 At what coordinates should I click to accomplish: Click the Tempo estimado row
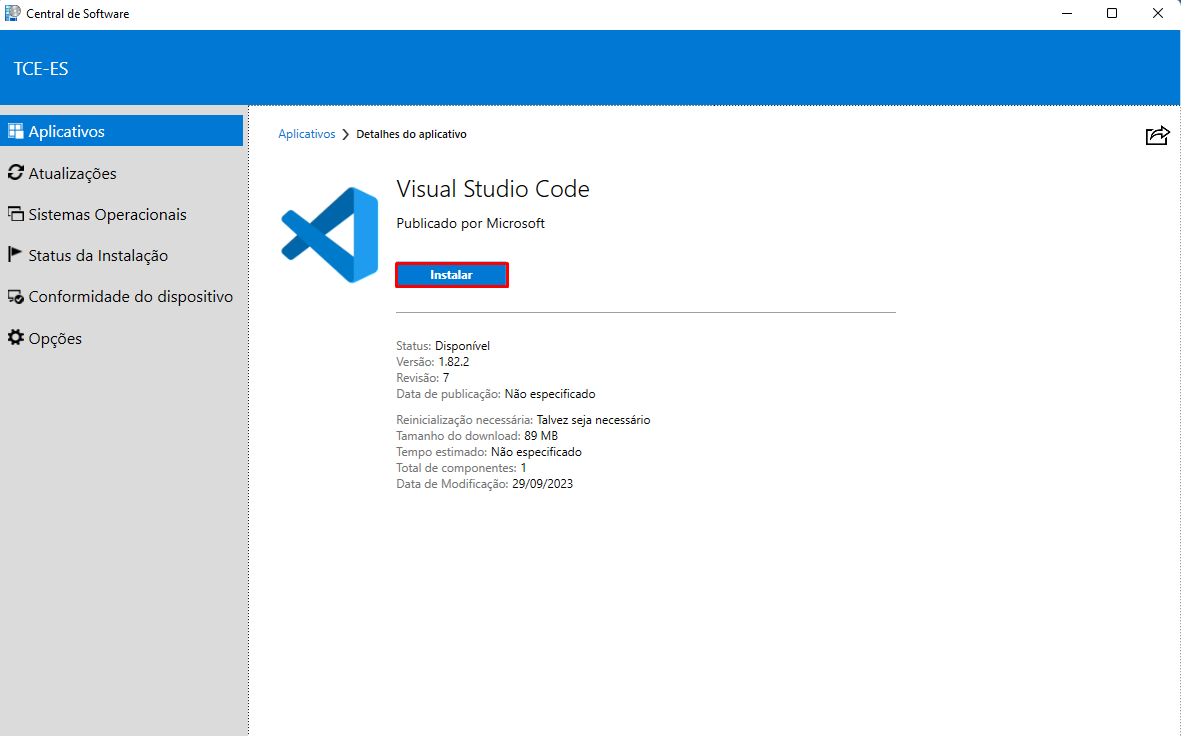[x=489, y=452]
